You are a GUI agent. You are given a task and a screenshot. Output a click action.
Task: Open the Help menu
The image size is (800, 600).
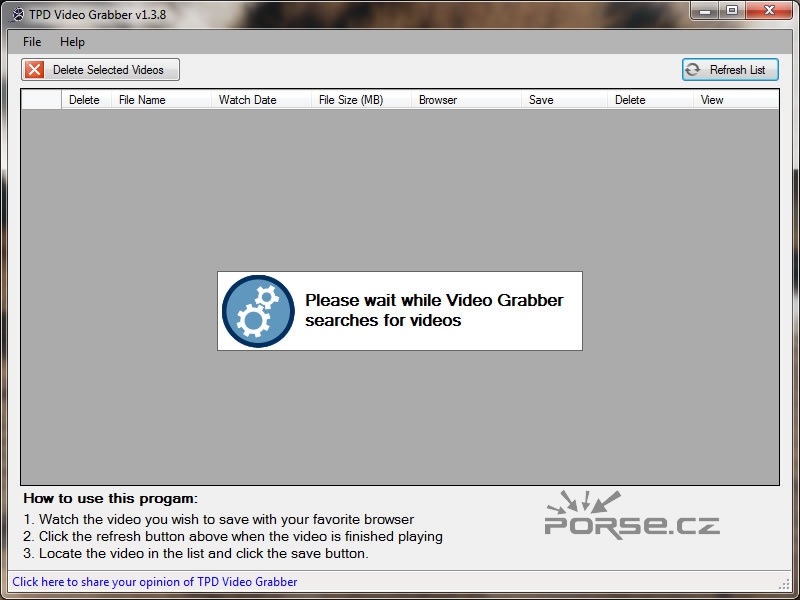click(x=72, y=42)
